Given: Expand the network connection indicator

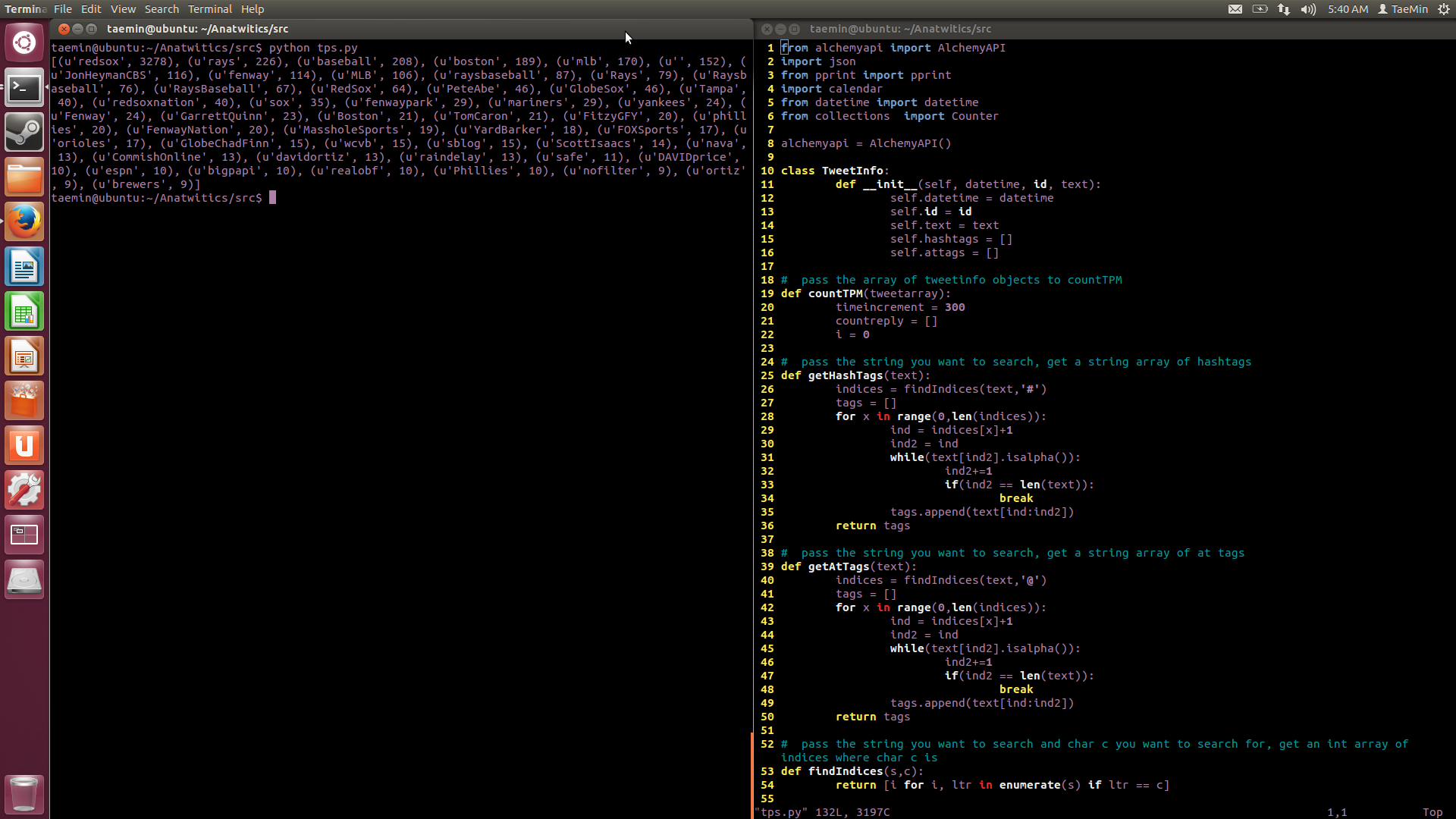Looking at the screenshot, I should [1284, 9].
